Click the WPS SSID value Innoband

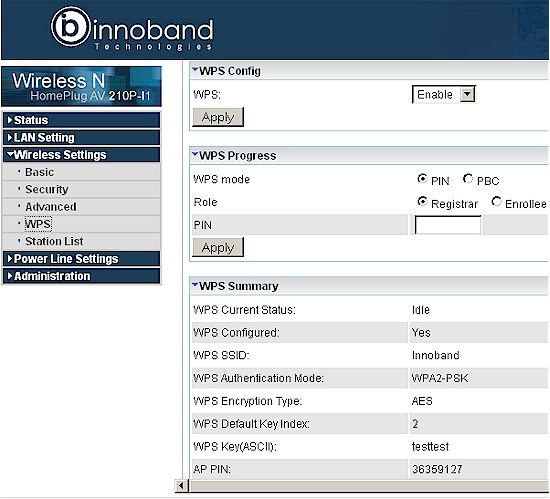(435, 355)
